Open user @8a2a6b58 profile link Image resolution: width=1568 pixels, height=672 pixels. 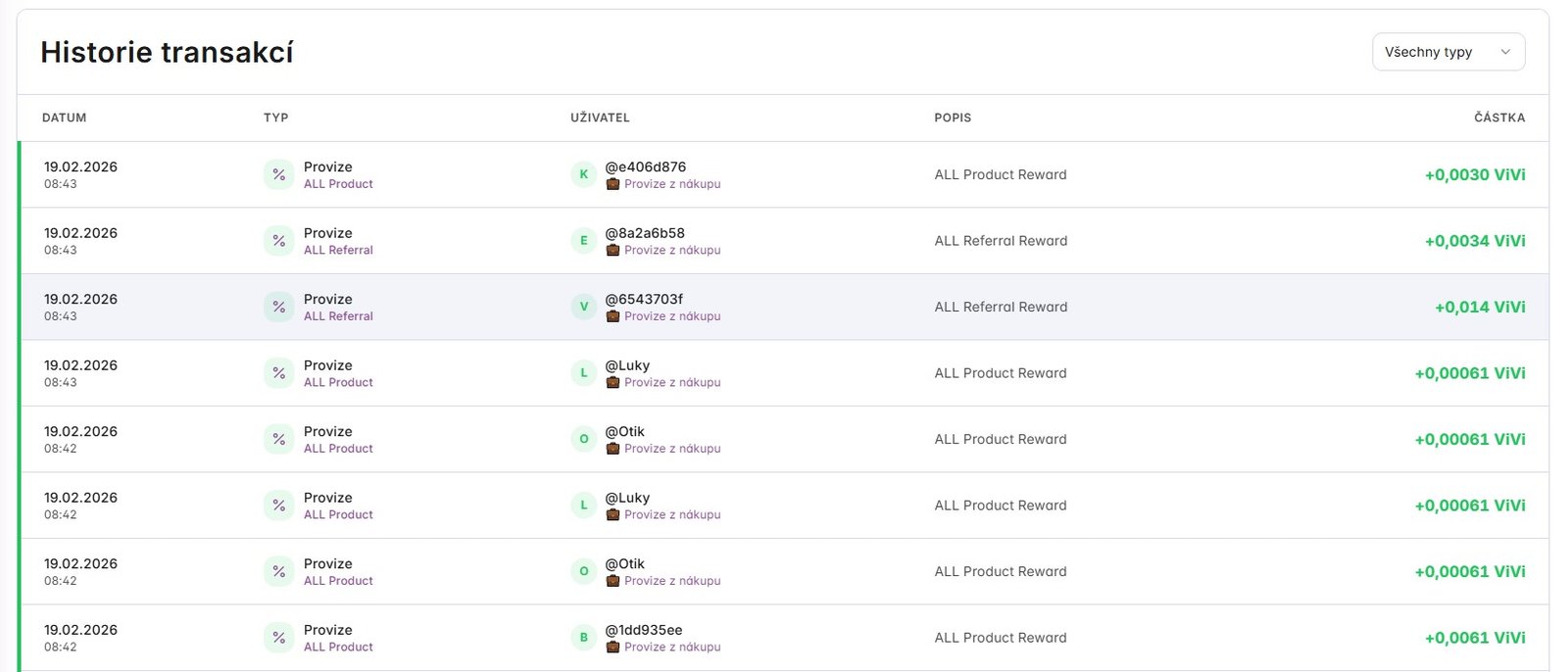(x=644, y=233)
